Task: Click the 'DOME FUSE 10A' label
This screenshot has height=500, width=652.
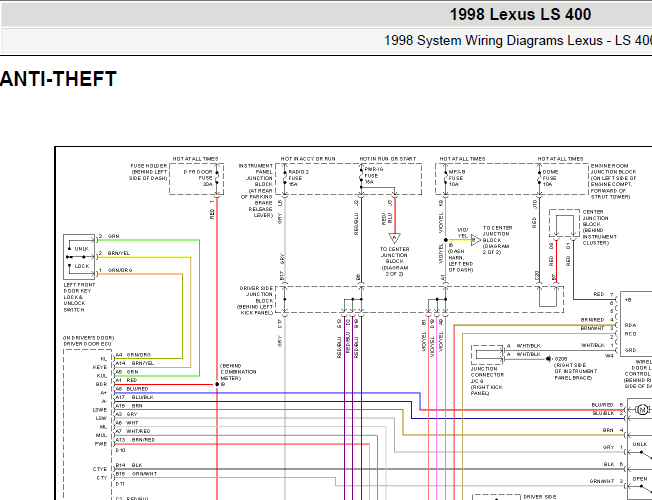Action: 550,178
